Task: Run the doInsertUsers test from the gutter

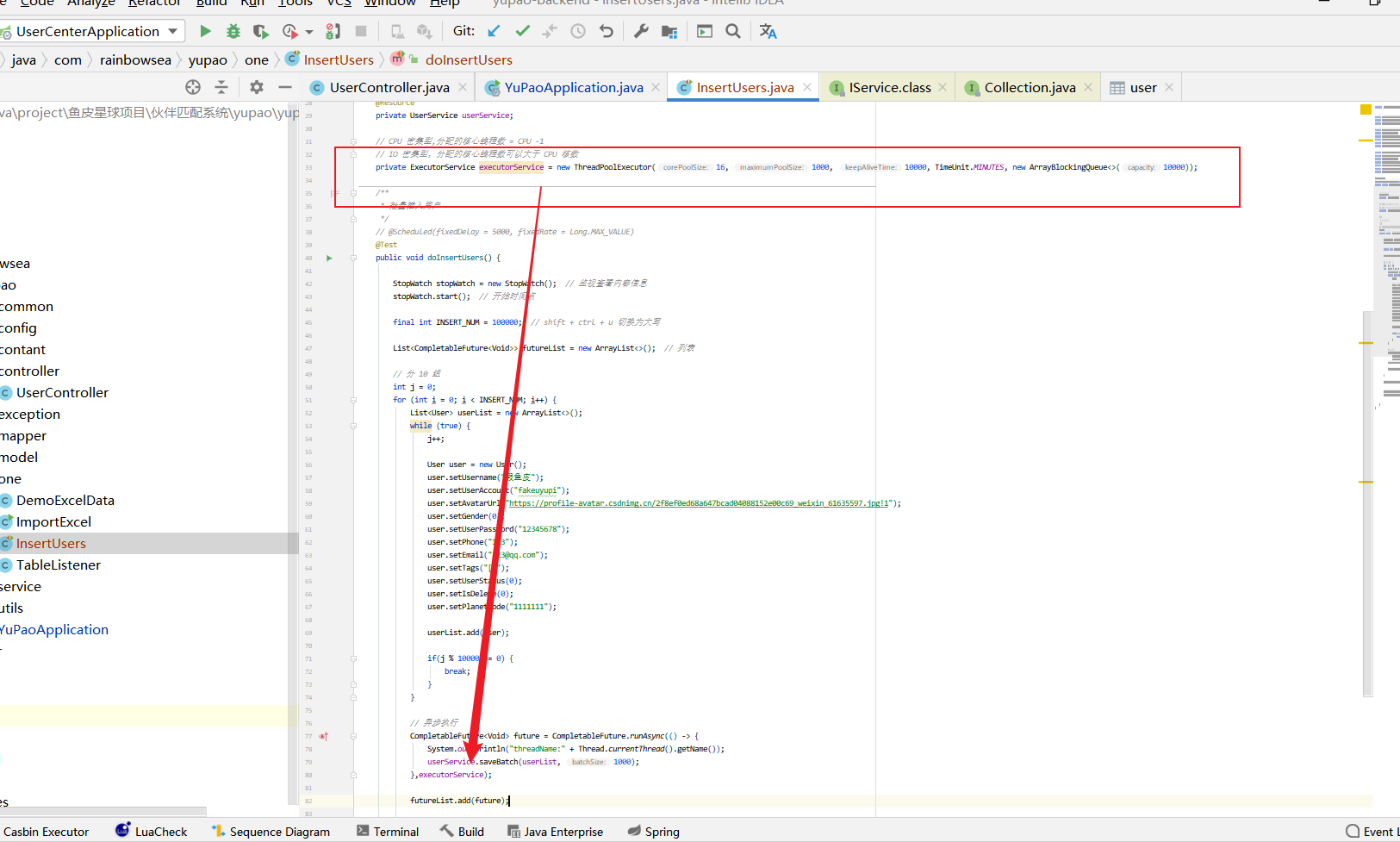Action: tap(329, 258)
